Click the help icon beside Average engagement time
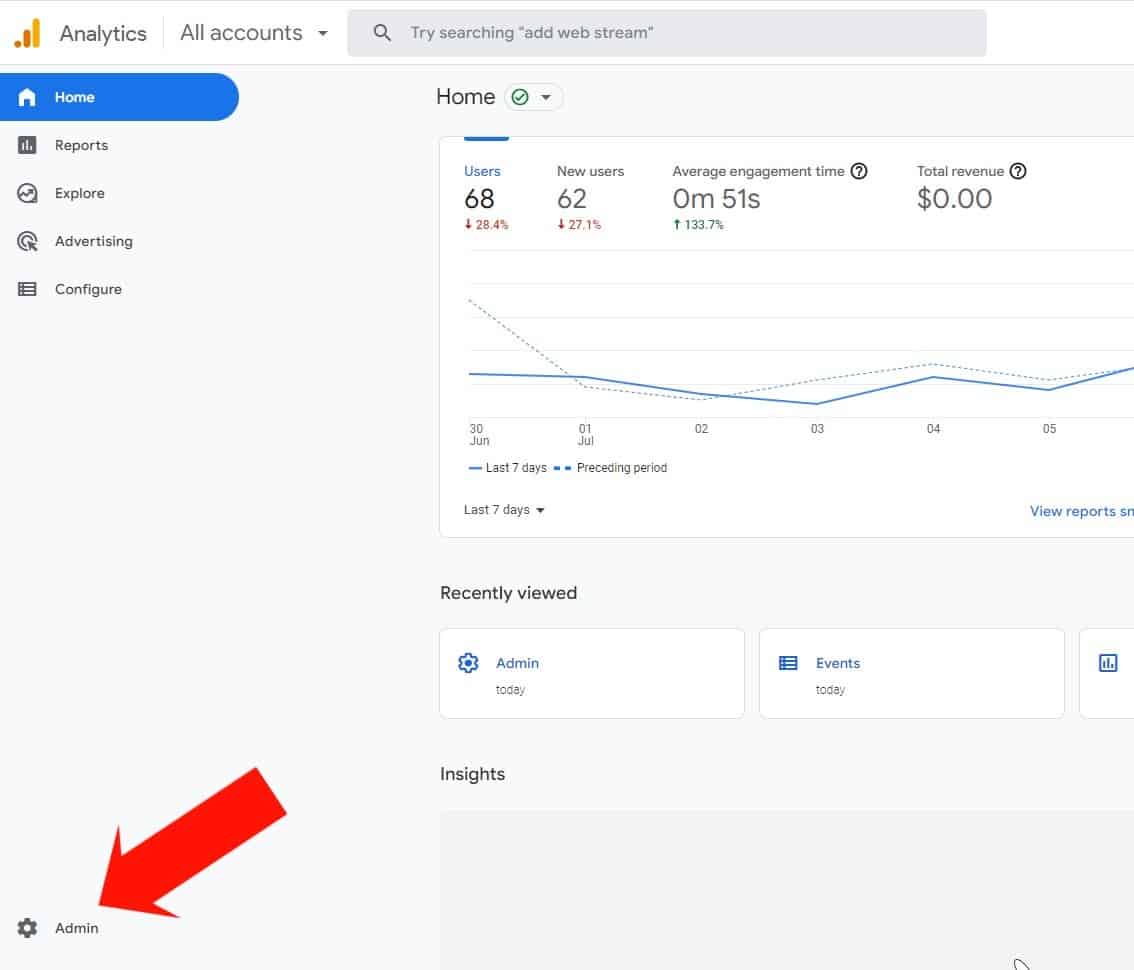This screenshot has height=970, width=1134. (858, 171)
